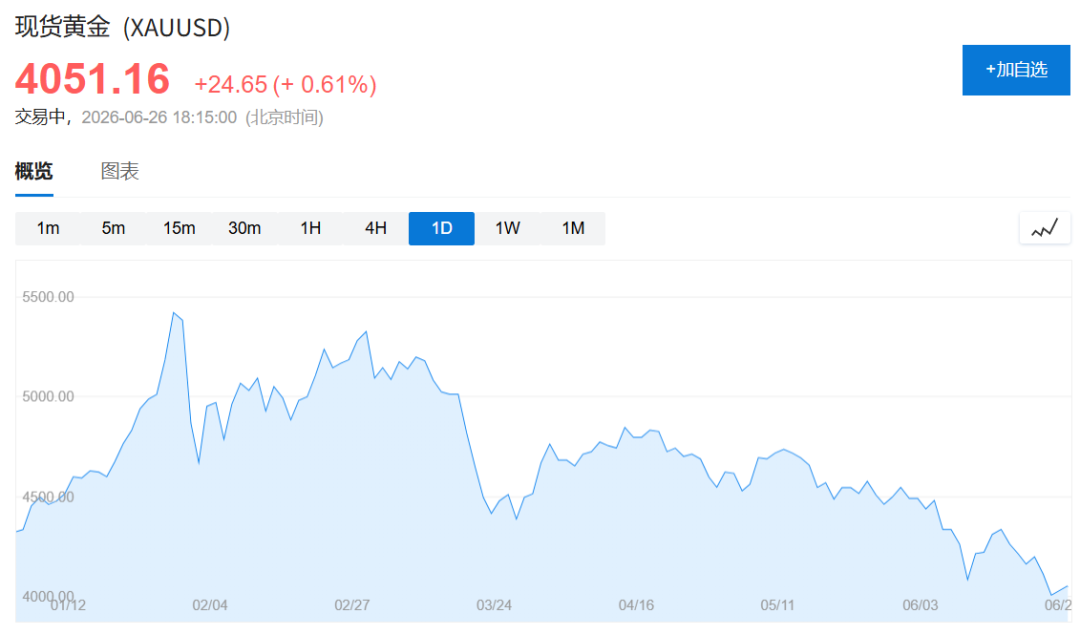Click the 02/27 date axis label

click(x=352, y=605)
